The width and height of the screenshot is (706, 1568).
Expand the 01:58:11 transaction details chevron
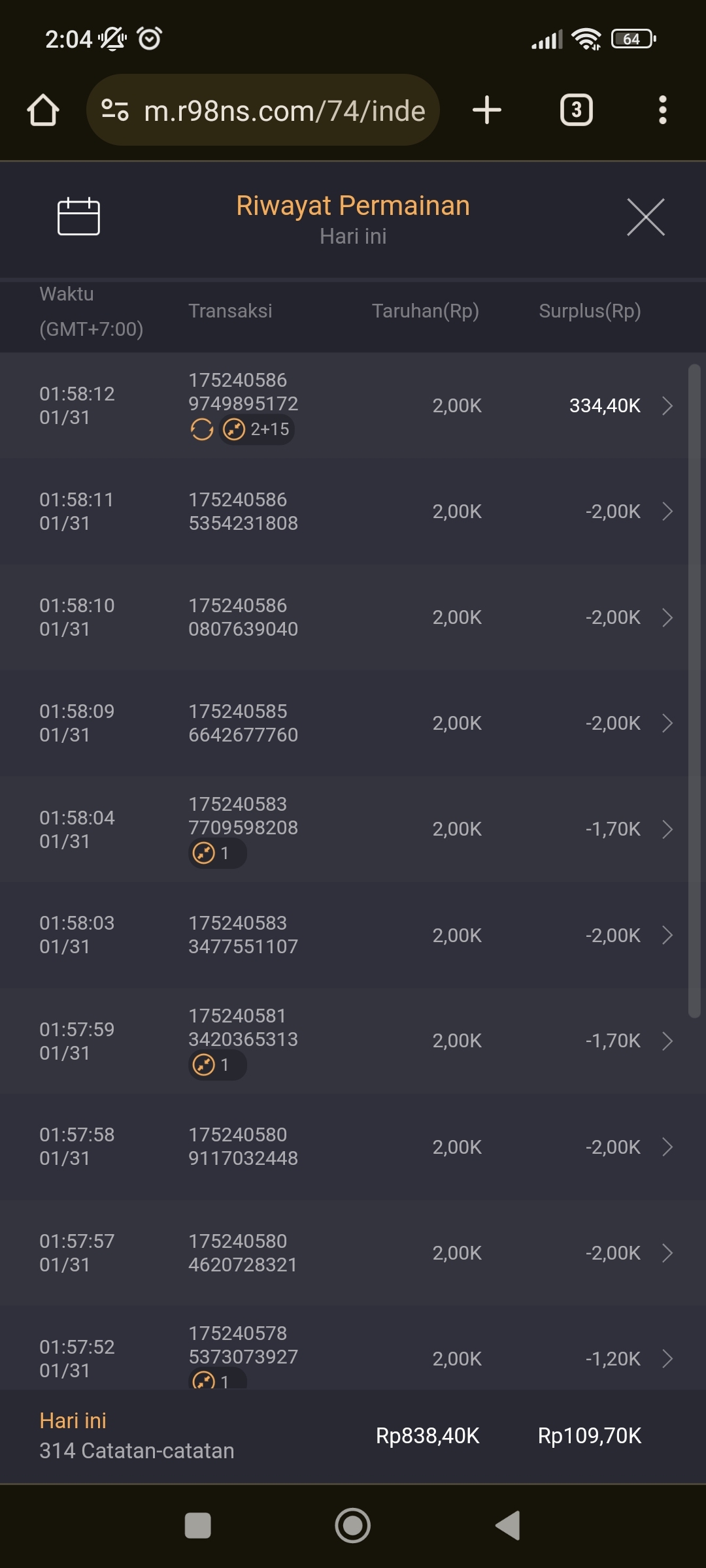point(667,512)
